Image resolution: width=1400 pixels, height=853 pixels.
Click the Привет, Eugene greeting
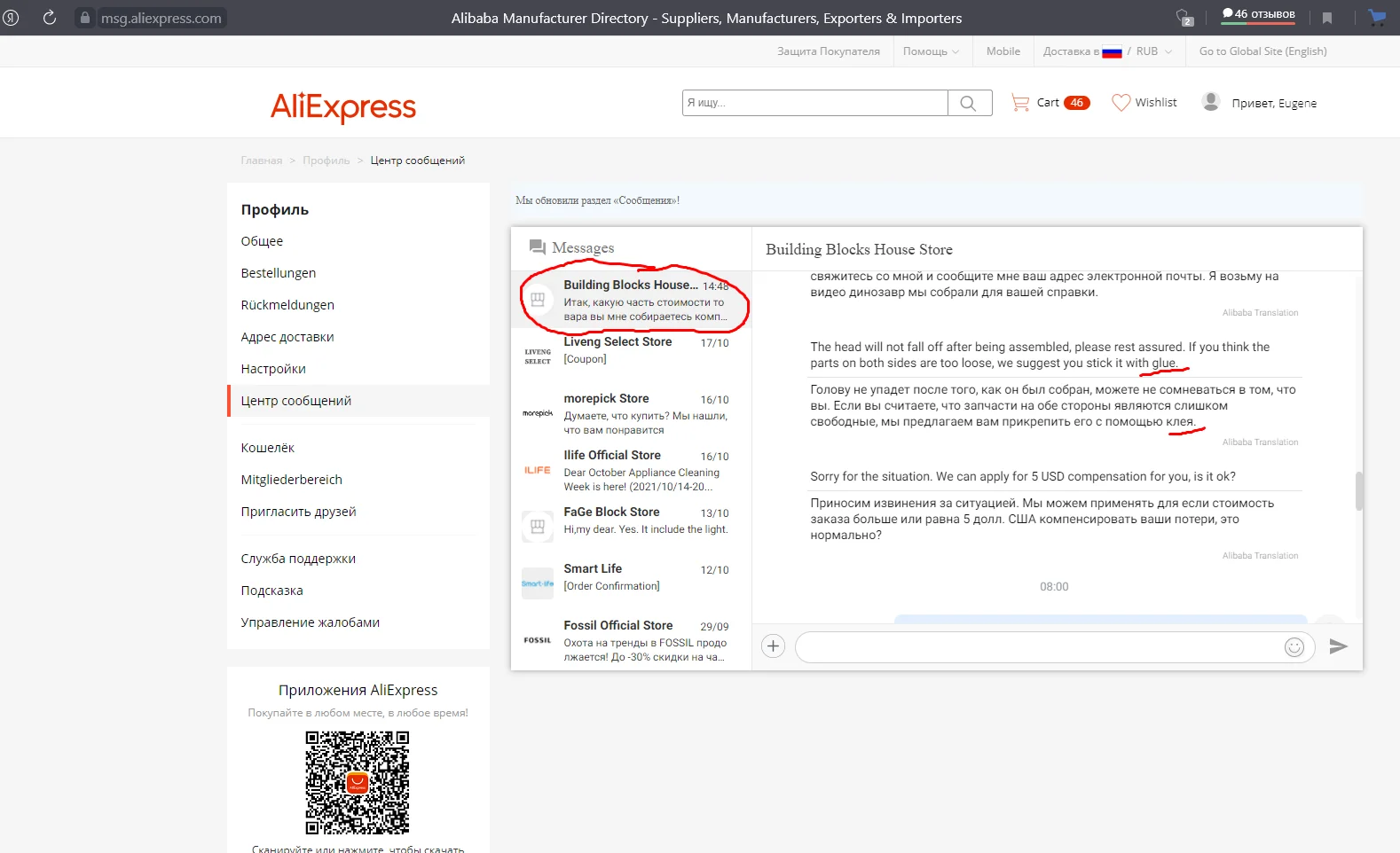coord(1274,104)
